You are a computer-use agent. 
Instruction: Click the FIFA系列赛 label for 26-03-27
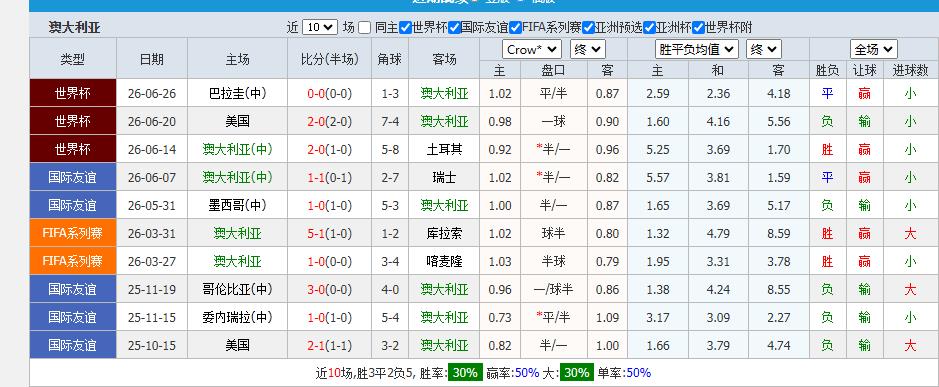[72, 261]
